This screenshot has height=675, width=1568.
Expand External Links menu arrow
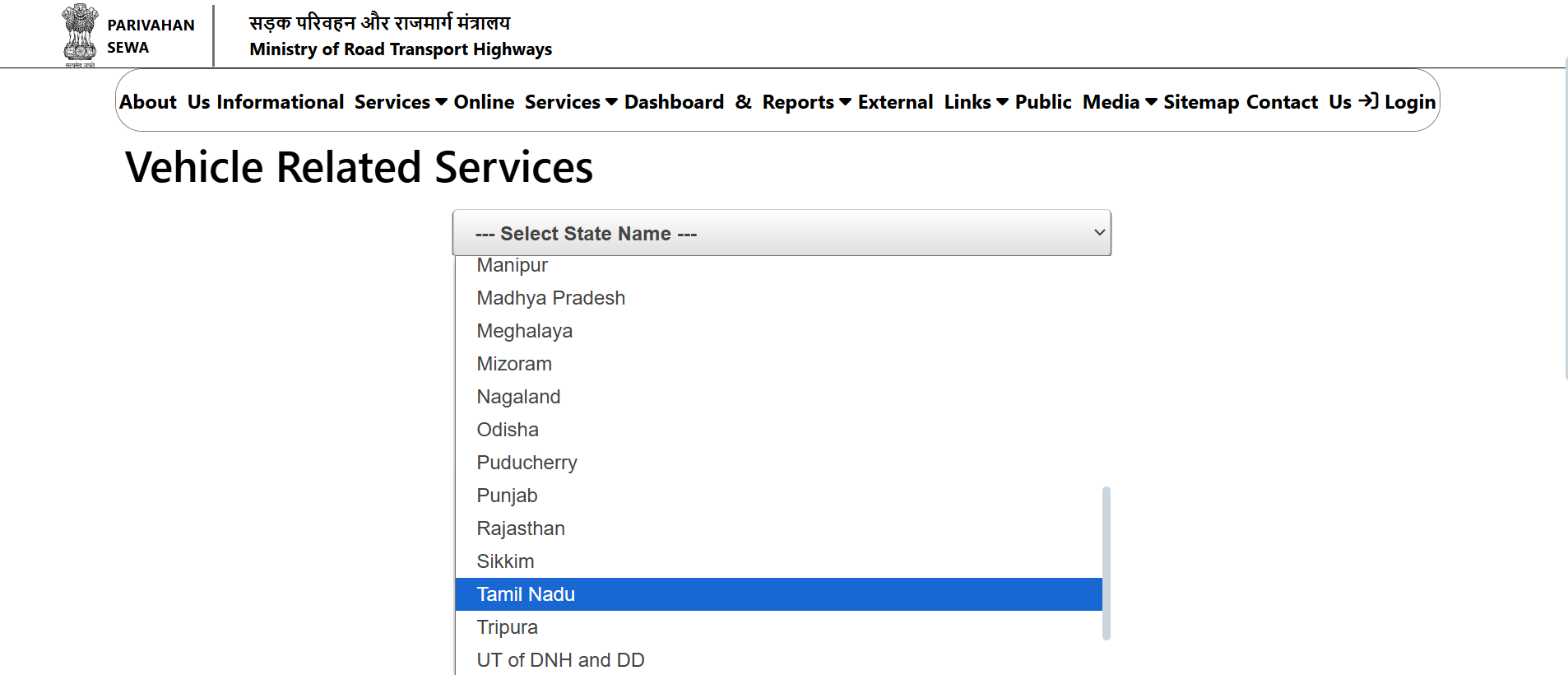coord(1003,102)
